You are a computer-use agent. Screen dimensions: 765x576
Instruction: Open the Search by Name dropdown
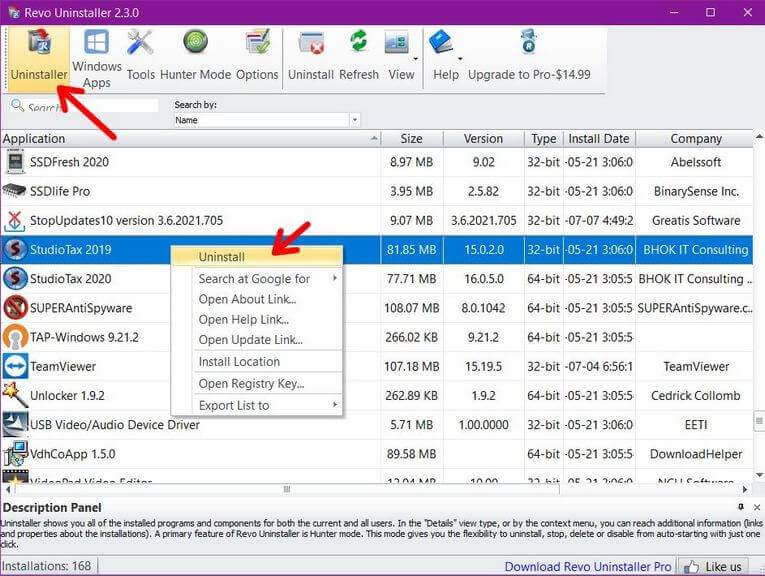pyautogui.click(x=355, y=119)
